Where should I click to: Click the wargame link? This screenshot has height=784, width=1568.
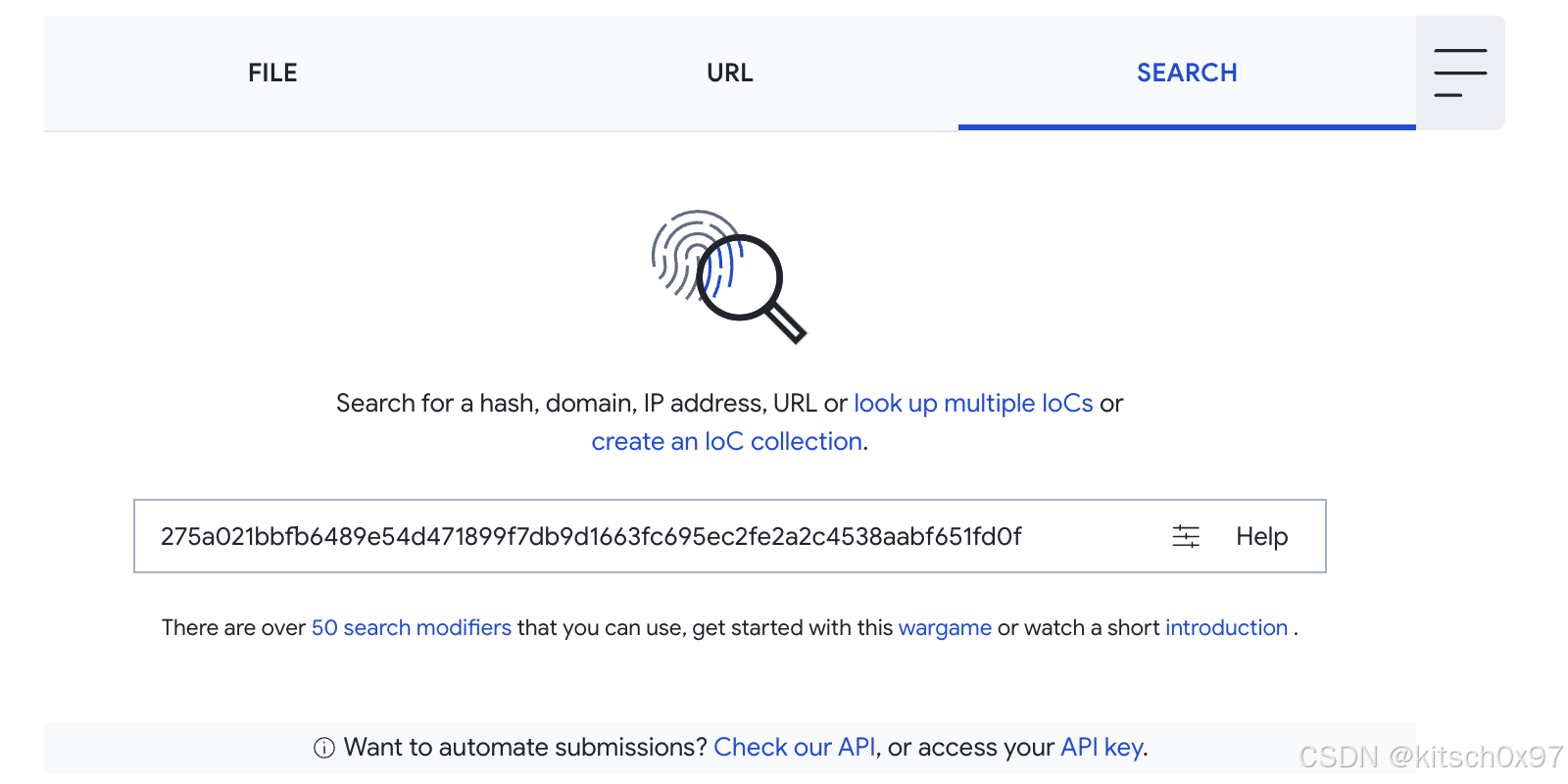(x=945, y=627)
